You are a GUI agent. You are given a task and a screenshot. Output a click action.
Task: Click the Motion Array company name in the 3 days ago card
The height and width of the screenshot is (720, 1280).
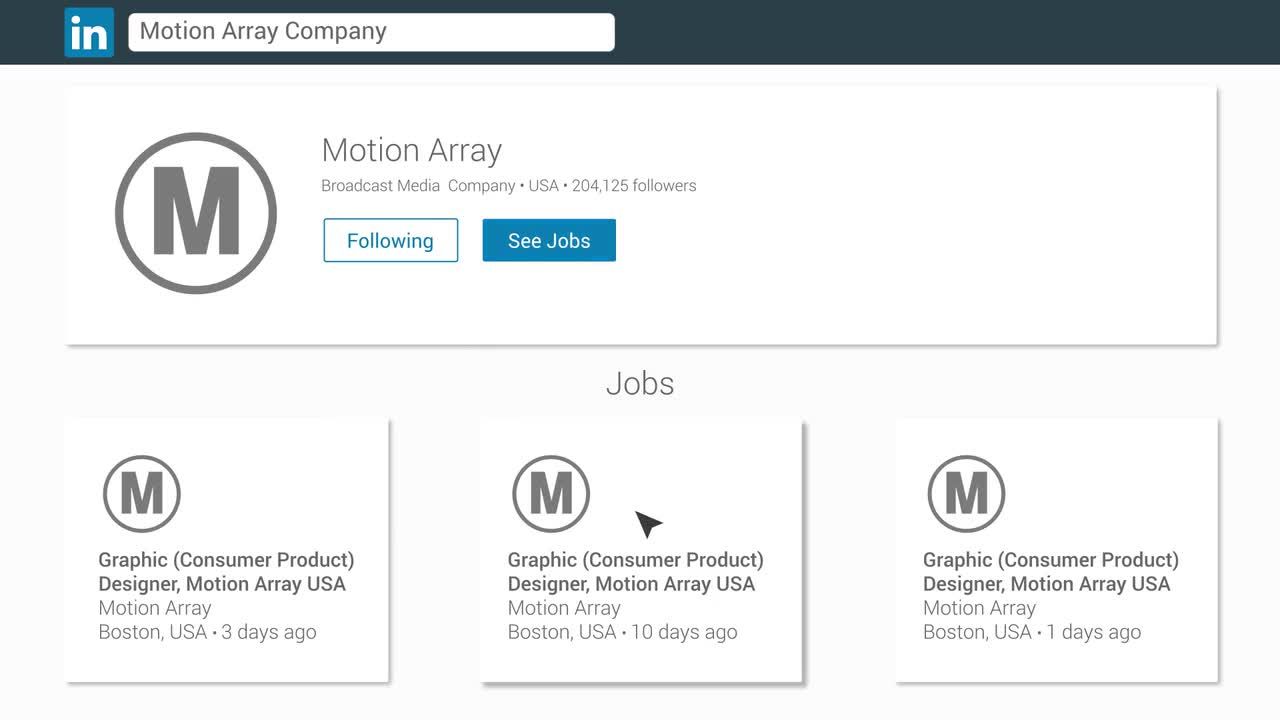pos(155,608)
